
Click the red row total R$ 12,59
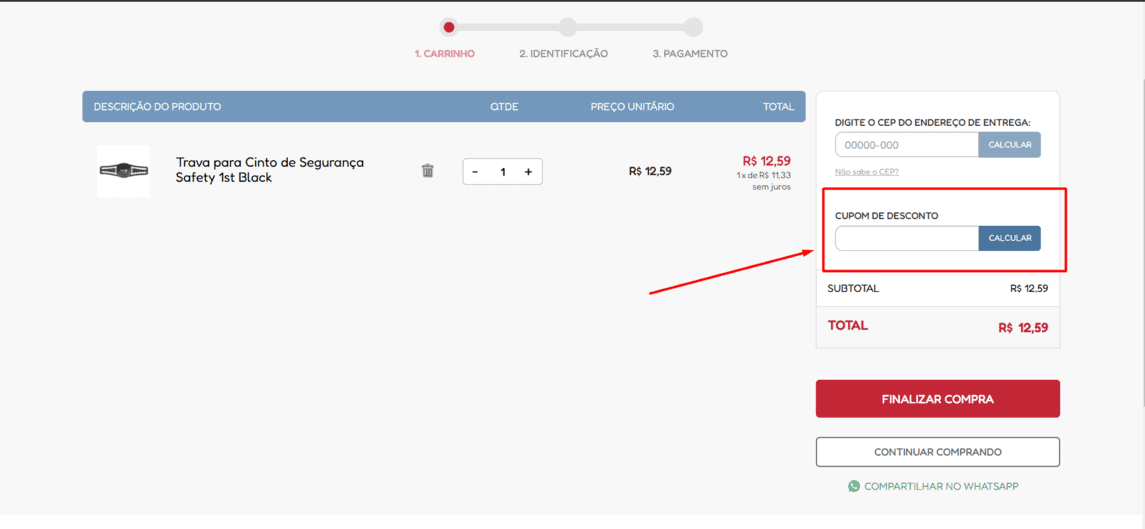pos(766,161)
